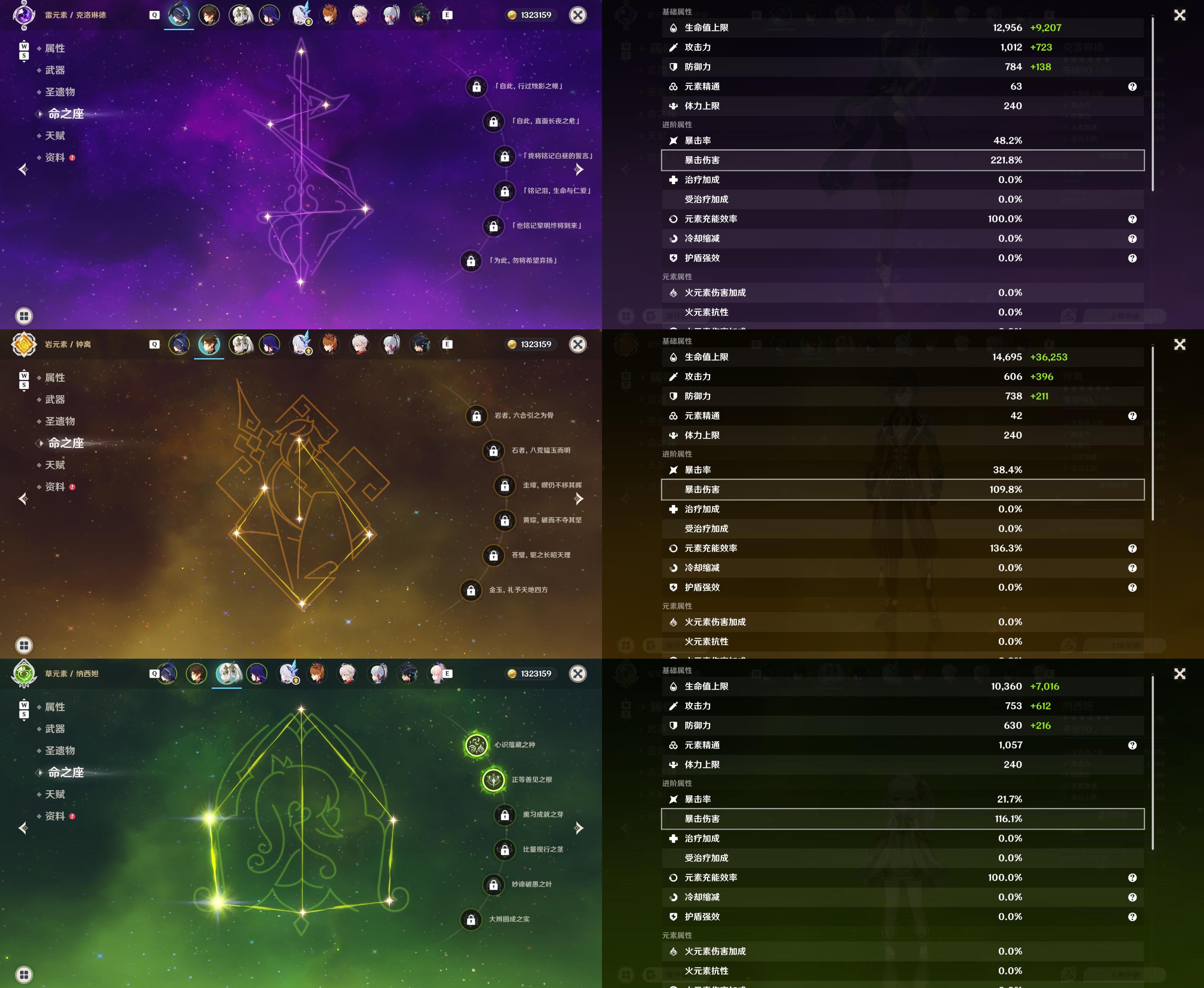Open Clorinde's locked constellation 「自此，直面长夜之危」

pos(493,121)
